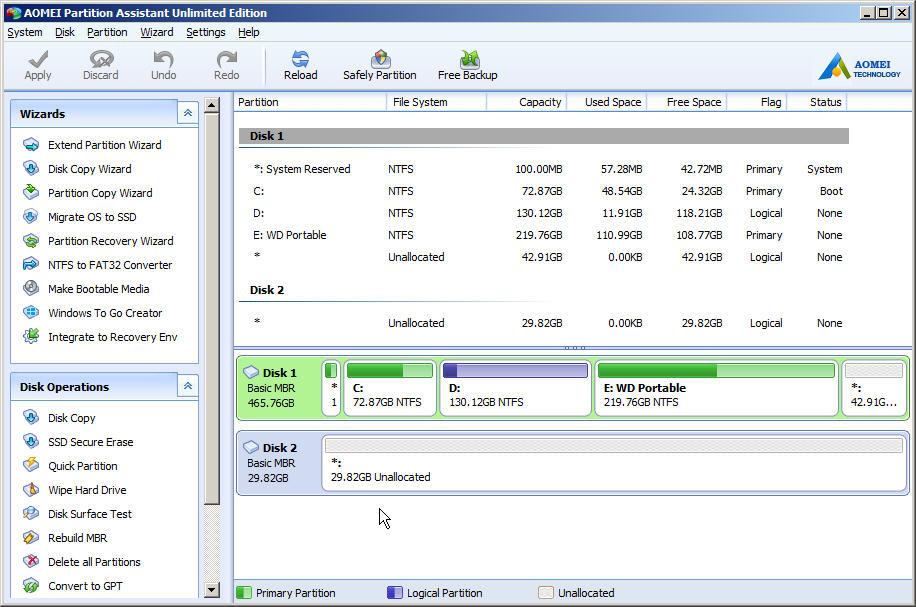The image size is (916, 607).
Task: Select the 29.82GB Unallocated block on Disk 2
Action: pyautogui.click(x=613, y=463)
